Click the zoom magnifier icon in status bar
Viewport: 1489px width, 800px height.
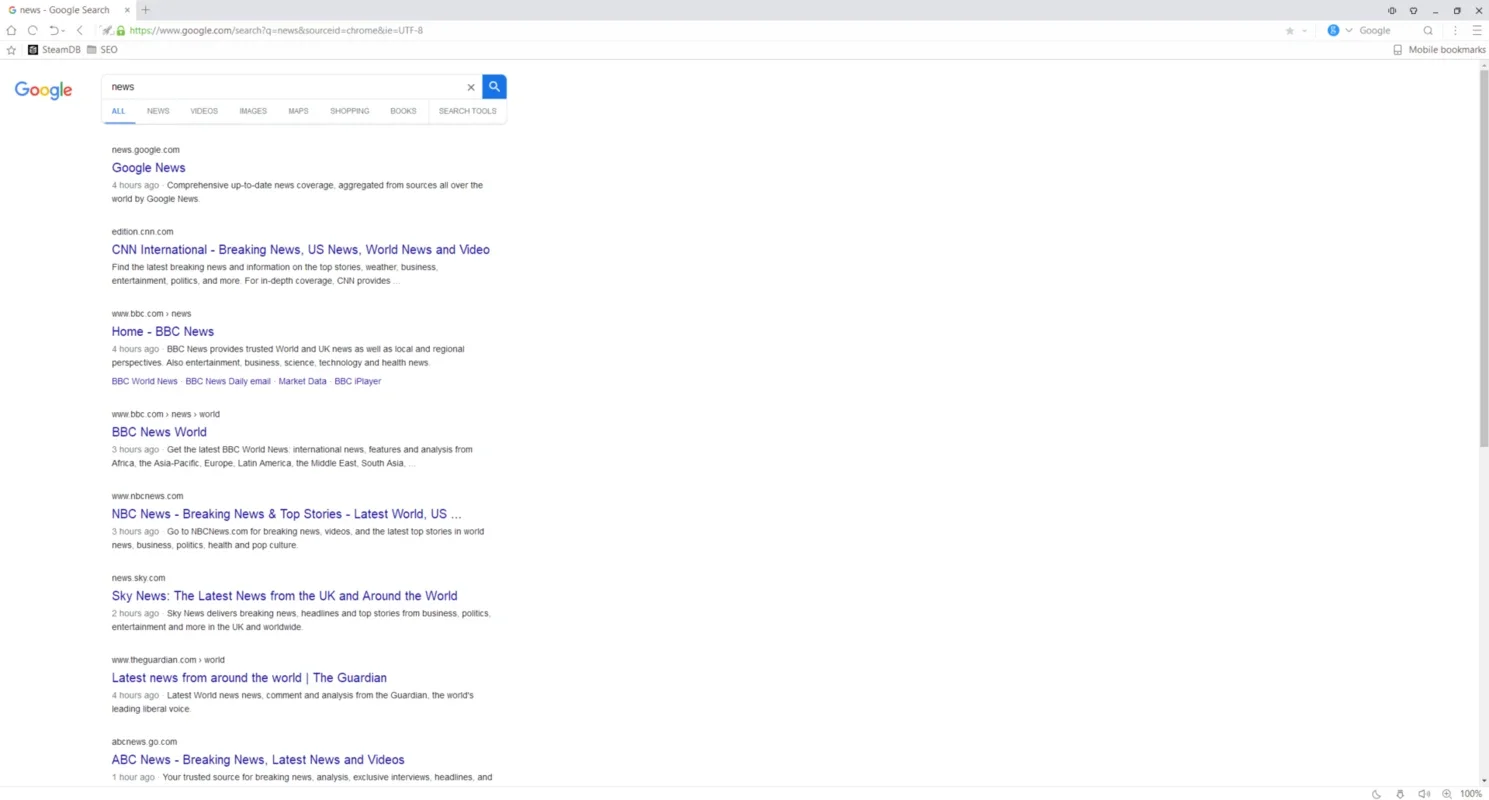[1447, 794]
